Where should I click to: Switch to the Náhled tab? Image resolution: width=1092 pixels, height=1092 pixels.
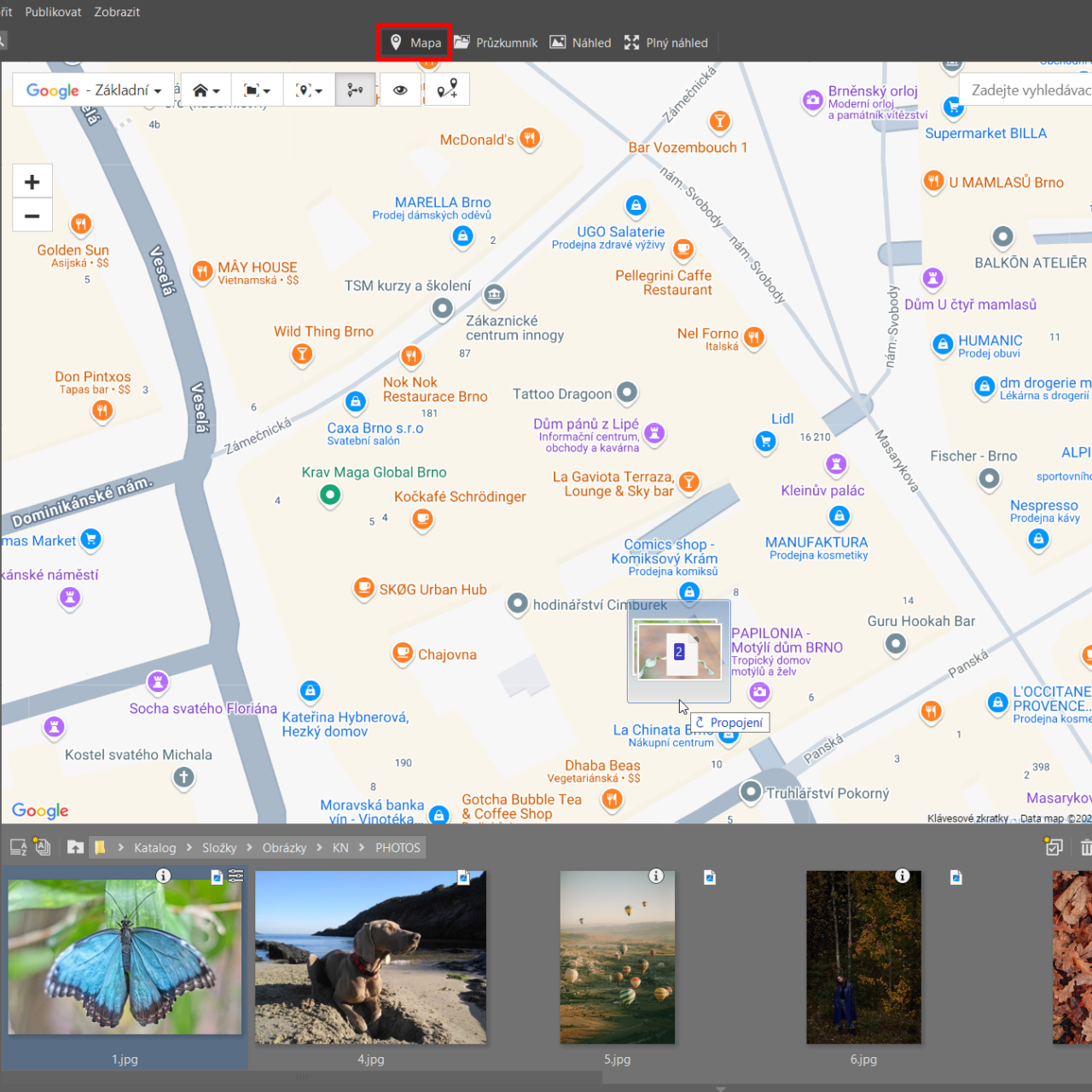(580, 43)
